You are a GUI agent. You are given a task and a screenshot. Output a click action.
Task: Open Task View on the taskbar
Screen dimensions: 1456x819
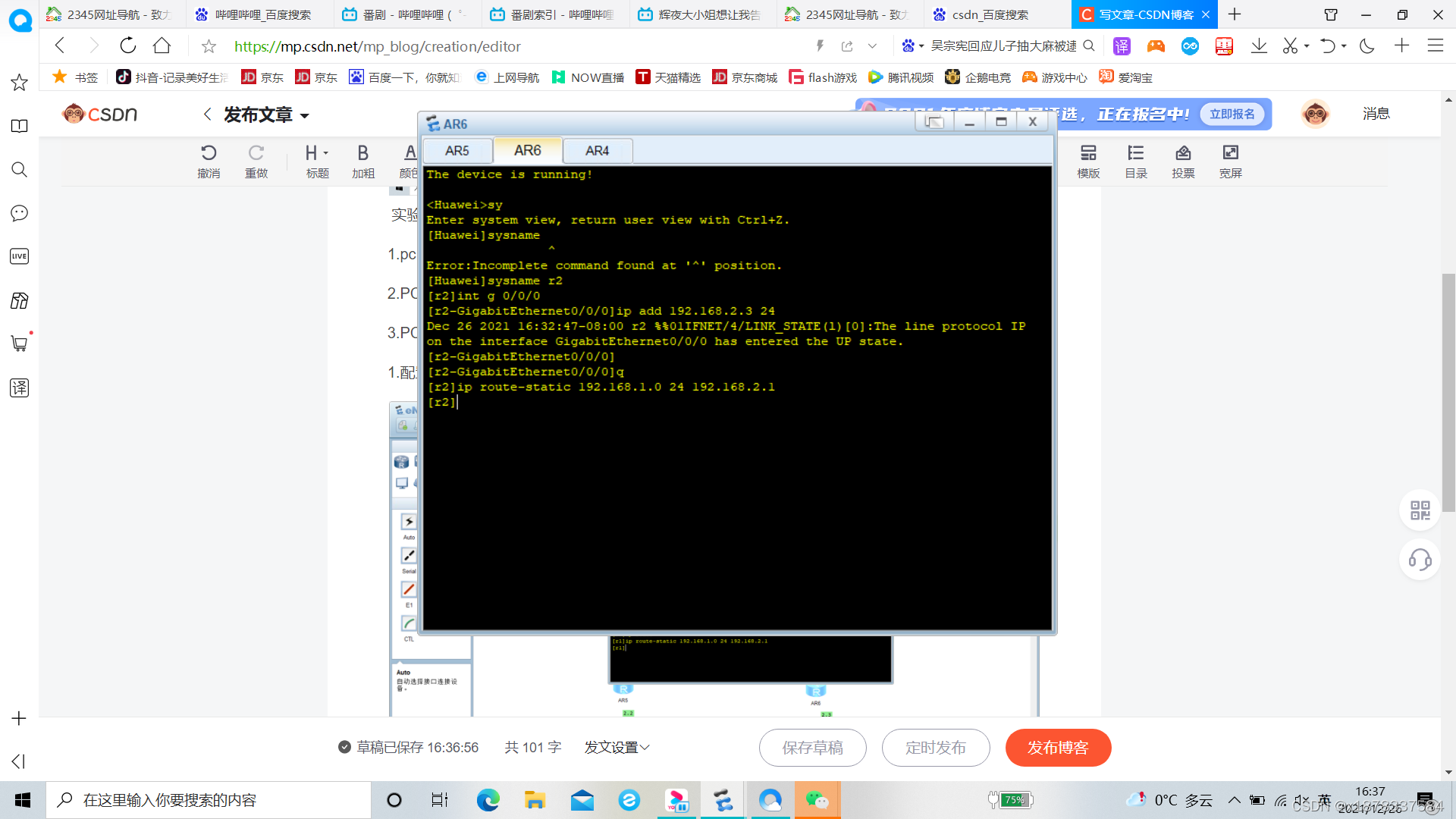439,800
